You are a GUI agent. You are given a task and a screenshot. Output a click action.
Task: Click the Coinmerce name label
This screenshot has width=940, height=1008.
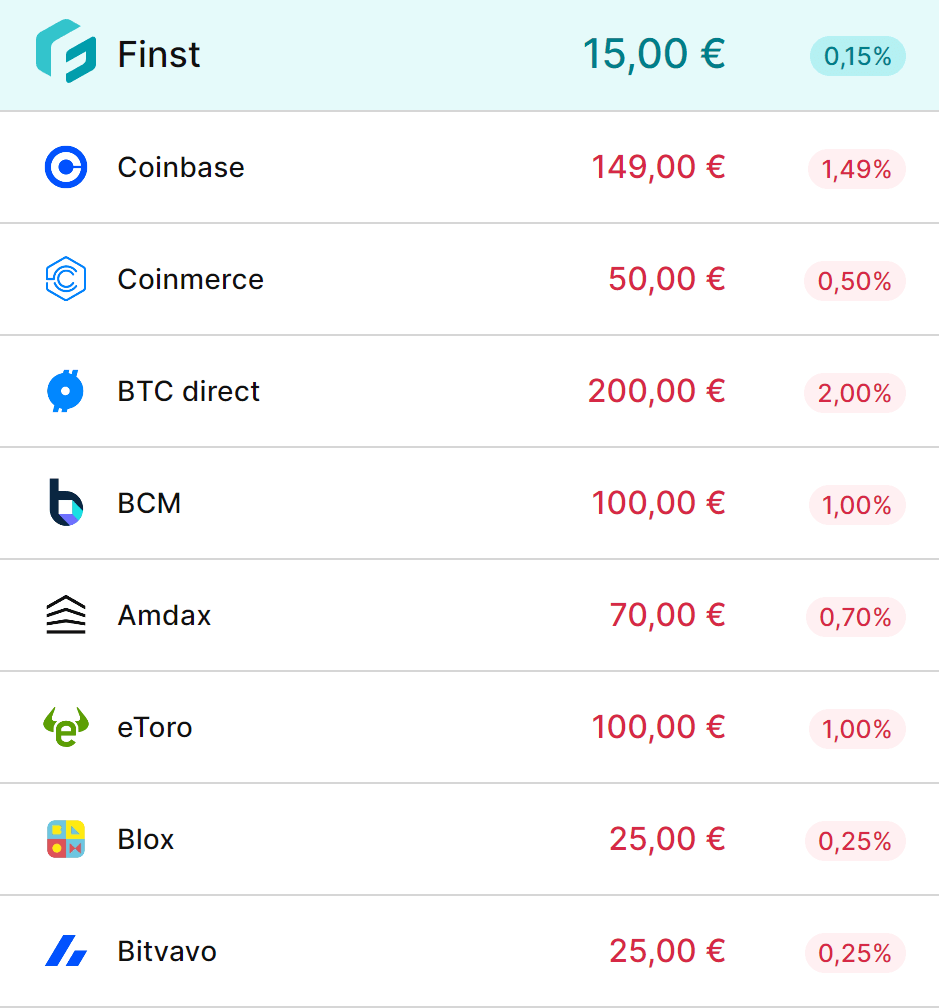pyautogui.click(x=190, y=279)
